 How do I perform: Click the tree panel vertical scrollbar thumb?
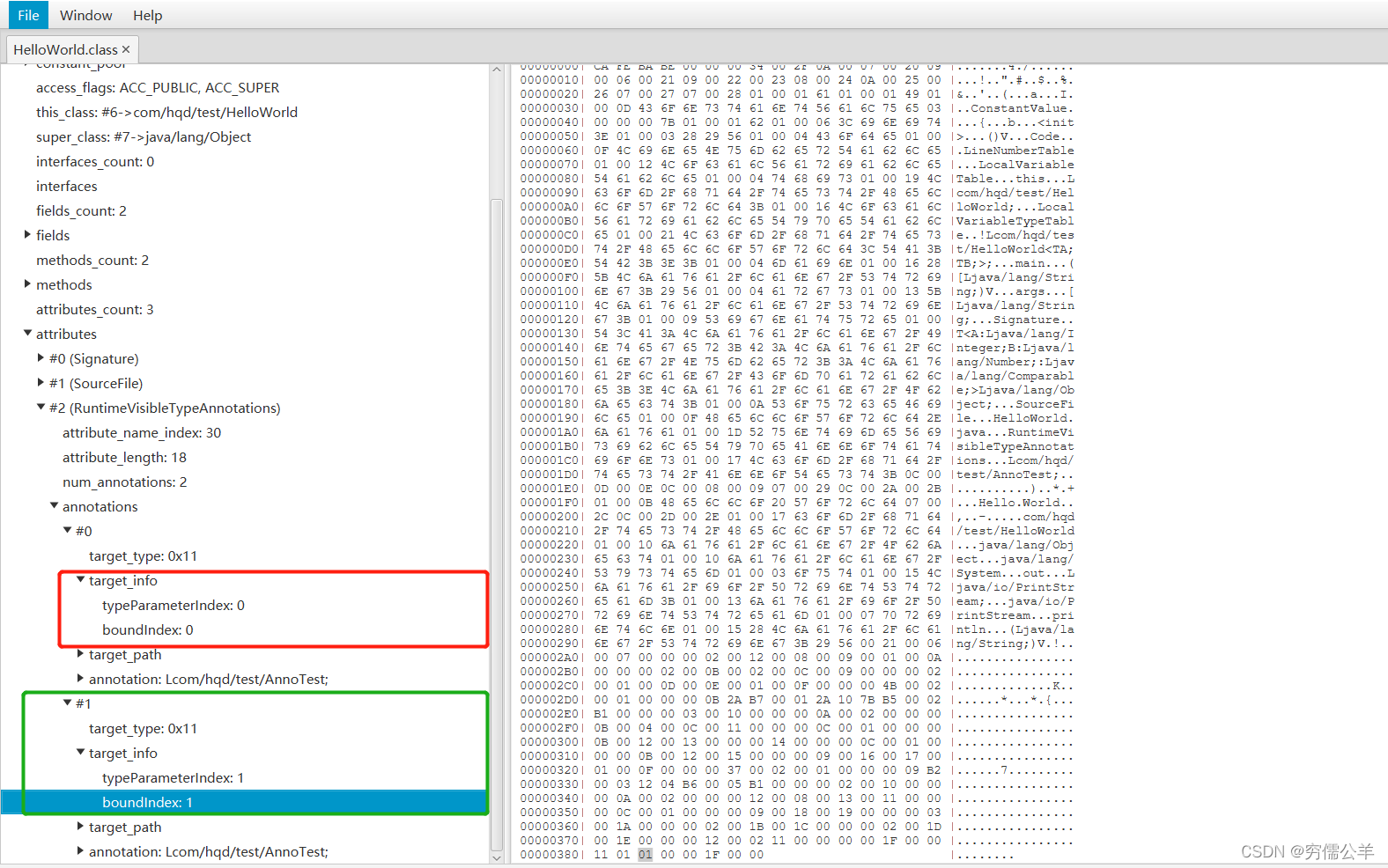click(x=497, y=524)
